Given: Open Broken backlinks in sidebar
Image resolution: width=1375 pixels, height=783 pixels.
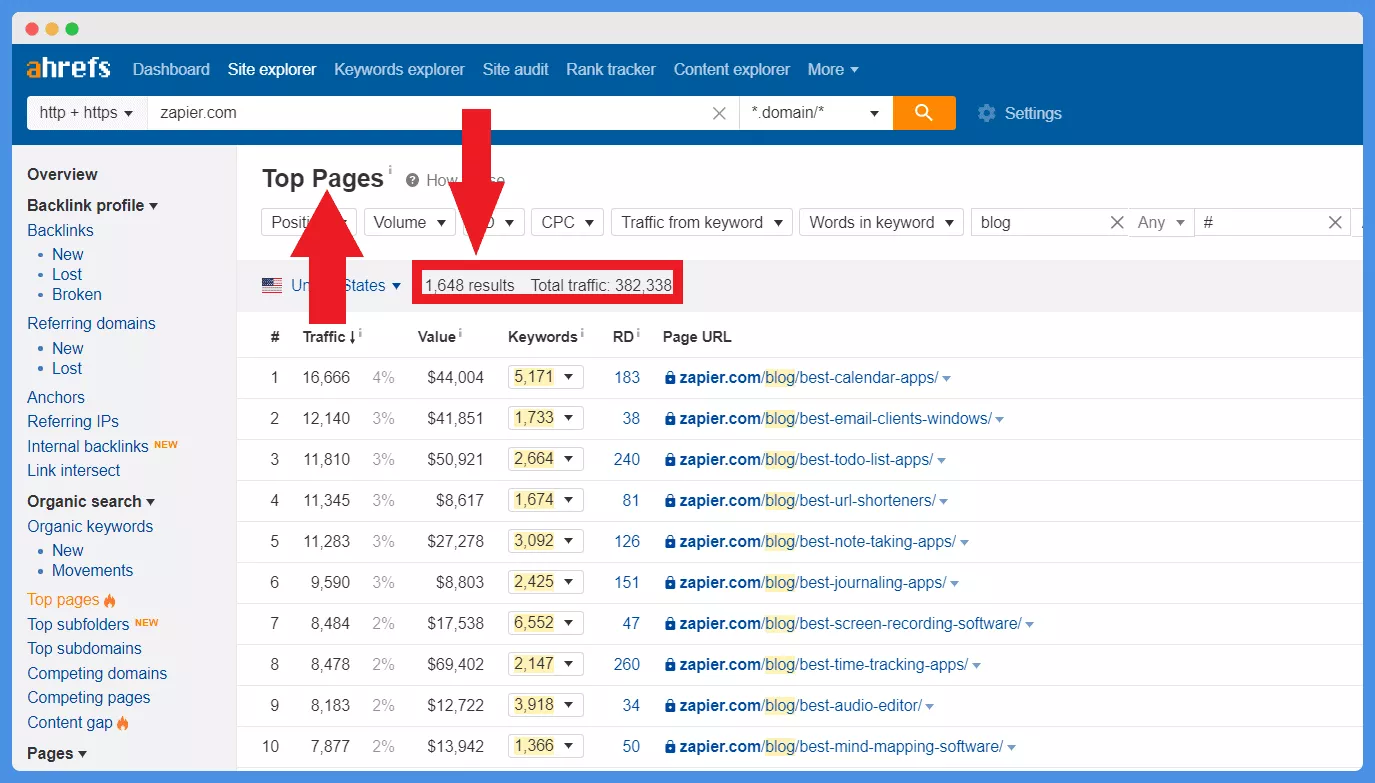Looking at the screenshot, I should (77, 294).
